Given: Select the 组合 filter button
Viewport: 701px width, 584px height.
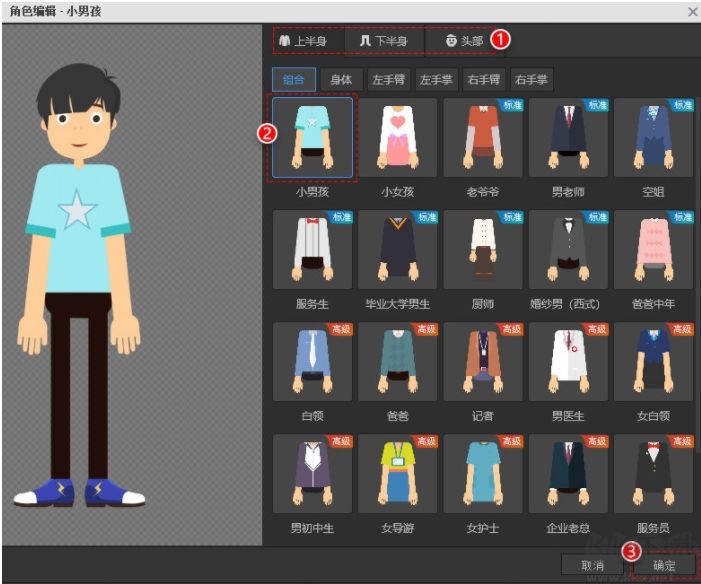Looking at the screenshot, I should coord(294,80).
